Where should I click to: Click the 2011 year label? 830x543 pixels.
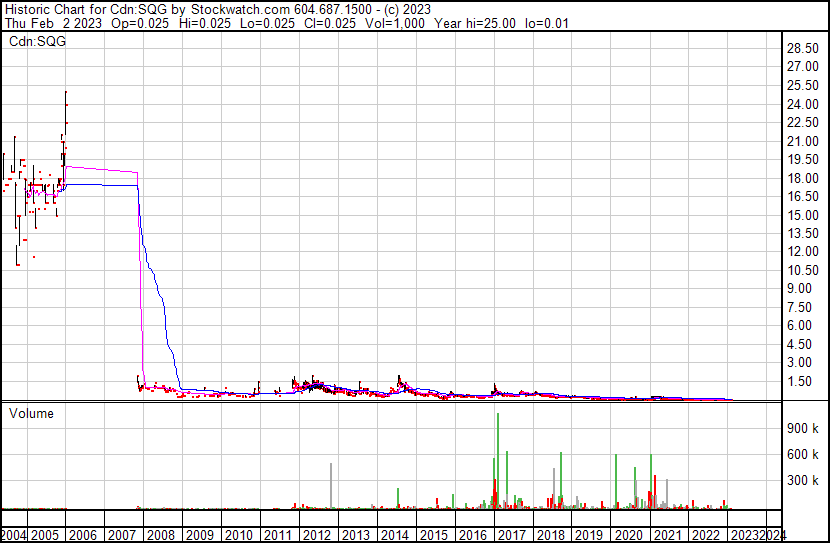[278, 535]
